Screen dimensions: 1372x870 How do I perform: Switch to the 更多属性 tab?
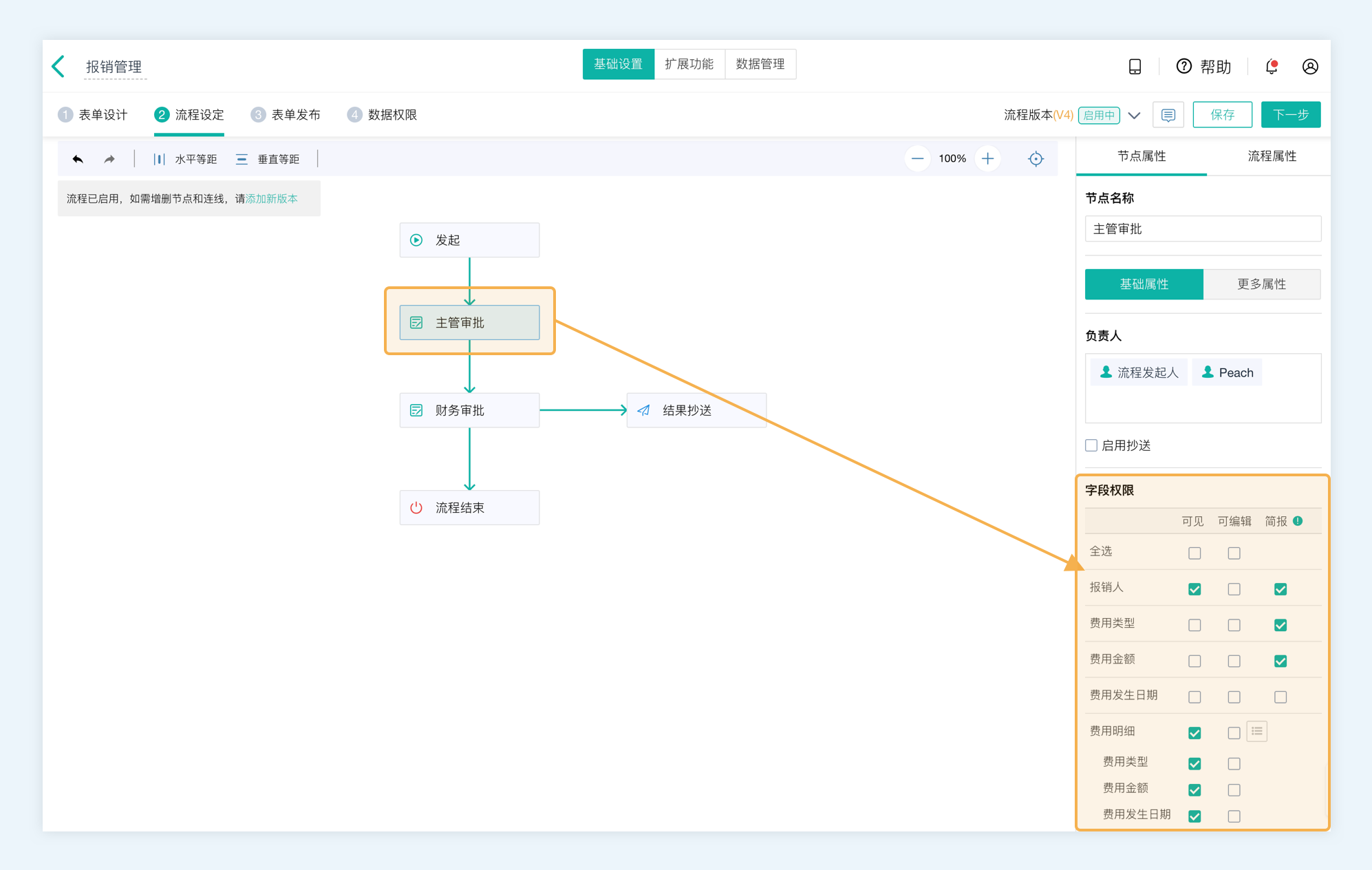[x=1261, y=284]
